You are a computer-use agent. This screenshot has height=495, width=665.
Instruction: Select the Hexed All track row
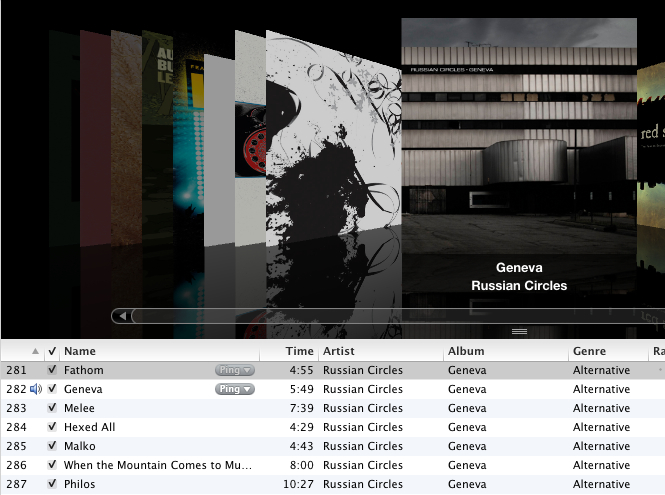332,427
